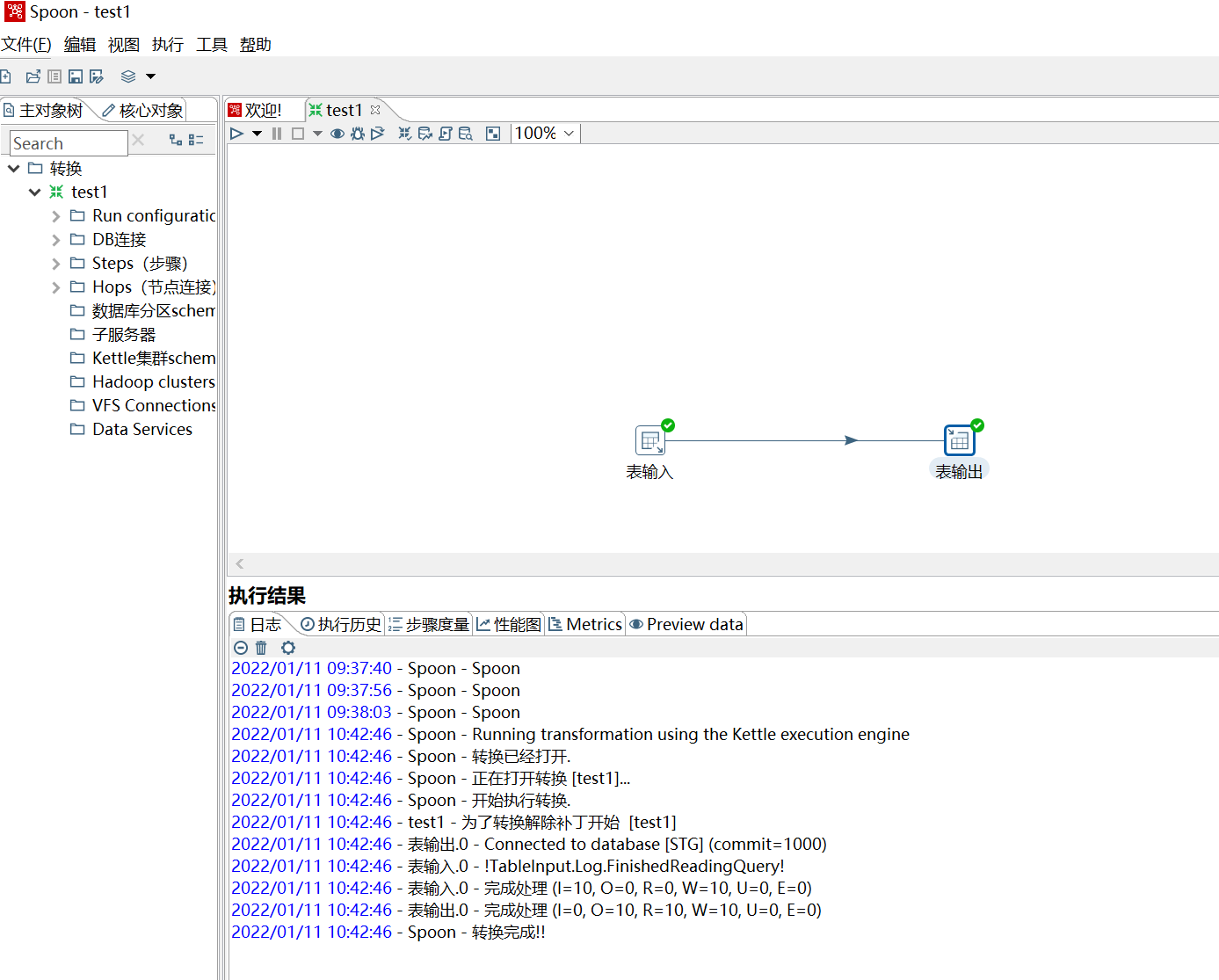The width and height of the screenshot is (1219, 980).
Task: Click the 表输入 step on the canvas
Action: coord(649,439)
